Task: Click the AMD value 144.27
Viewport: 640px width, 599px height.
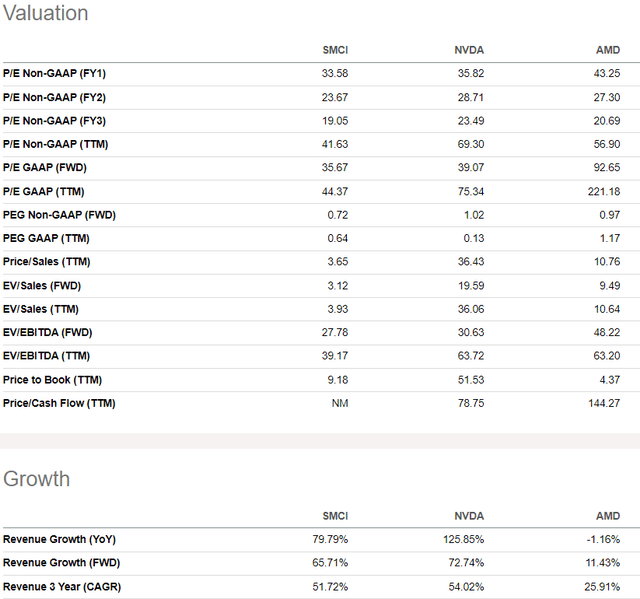Action: click(604, 403)
